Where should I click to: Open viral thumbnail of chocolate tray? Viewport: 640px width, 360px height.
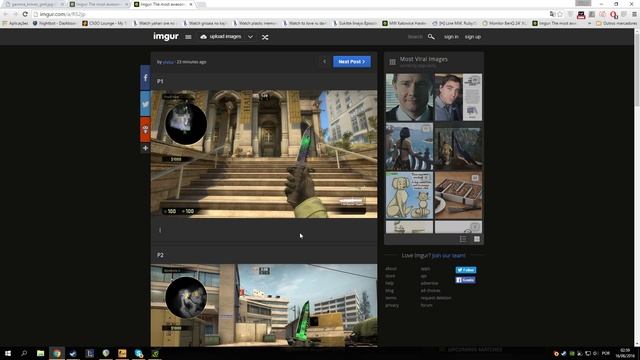(458, 196)
